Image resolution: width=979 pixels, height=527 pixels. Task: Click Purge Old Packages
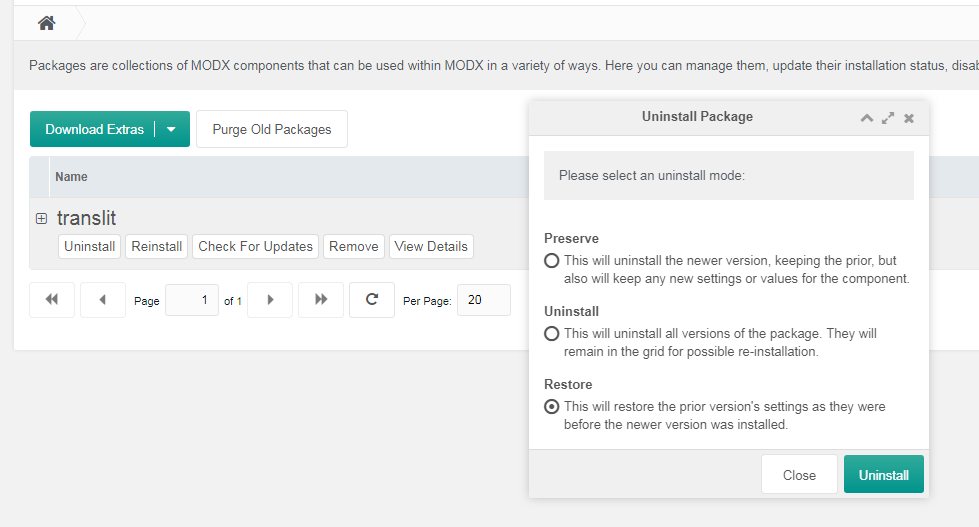[x=272, y=129]
